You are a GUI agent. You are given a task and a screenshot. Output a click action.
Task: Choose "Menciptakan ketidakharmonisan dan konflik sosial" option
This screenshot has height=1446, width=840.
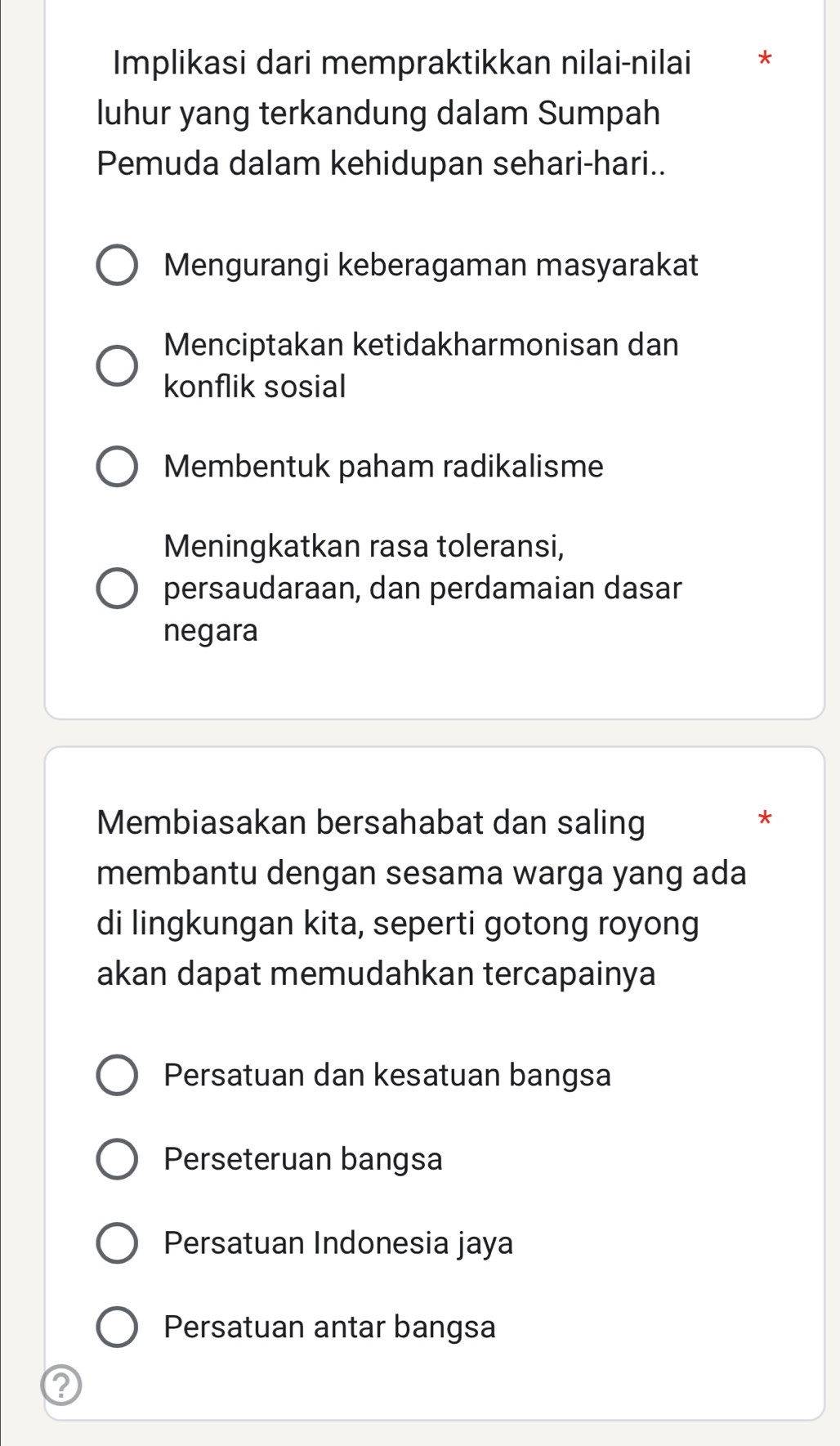(117, 365)
